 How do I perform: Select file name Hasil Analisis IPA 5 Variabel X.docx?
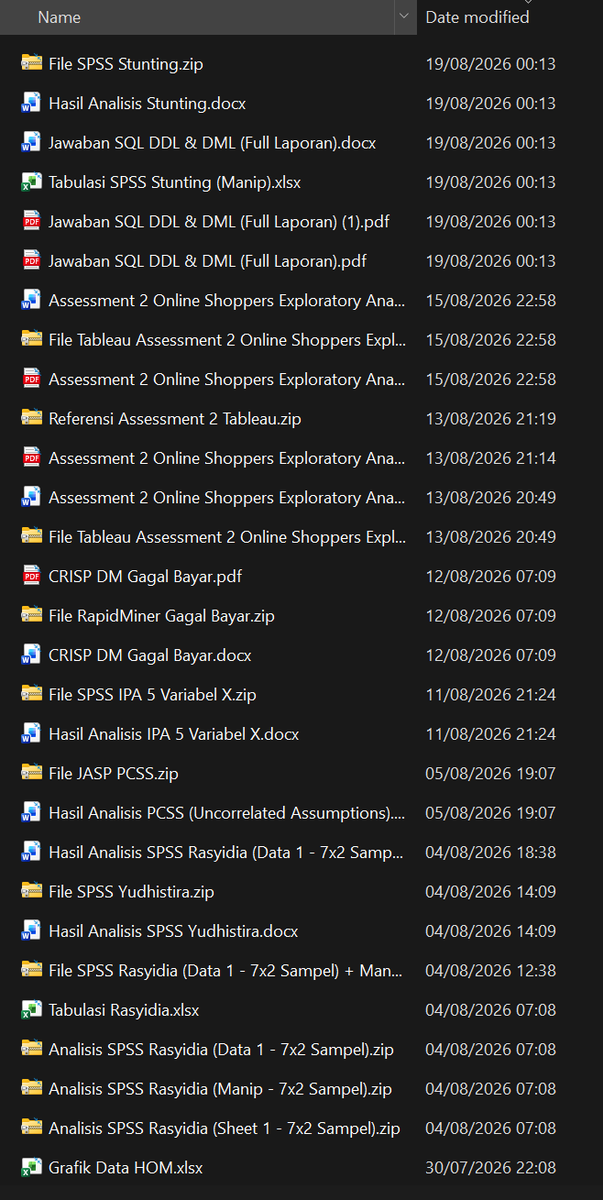[174, 734]
